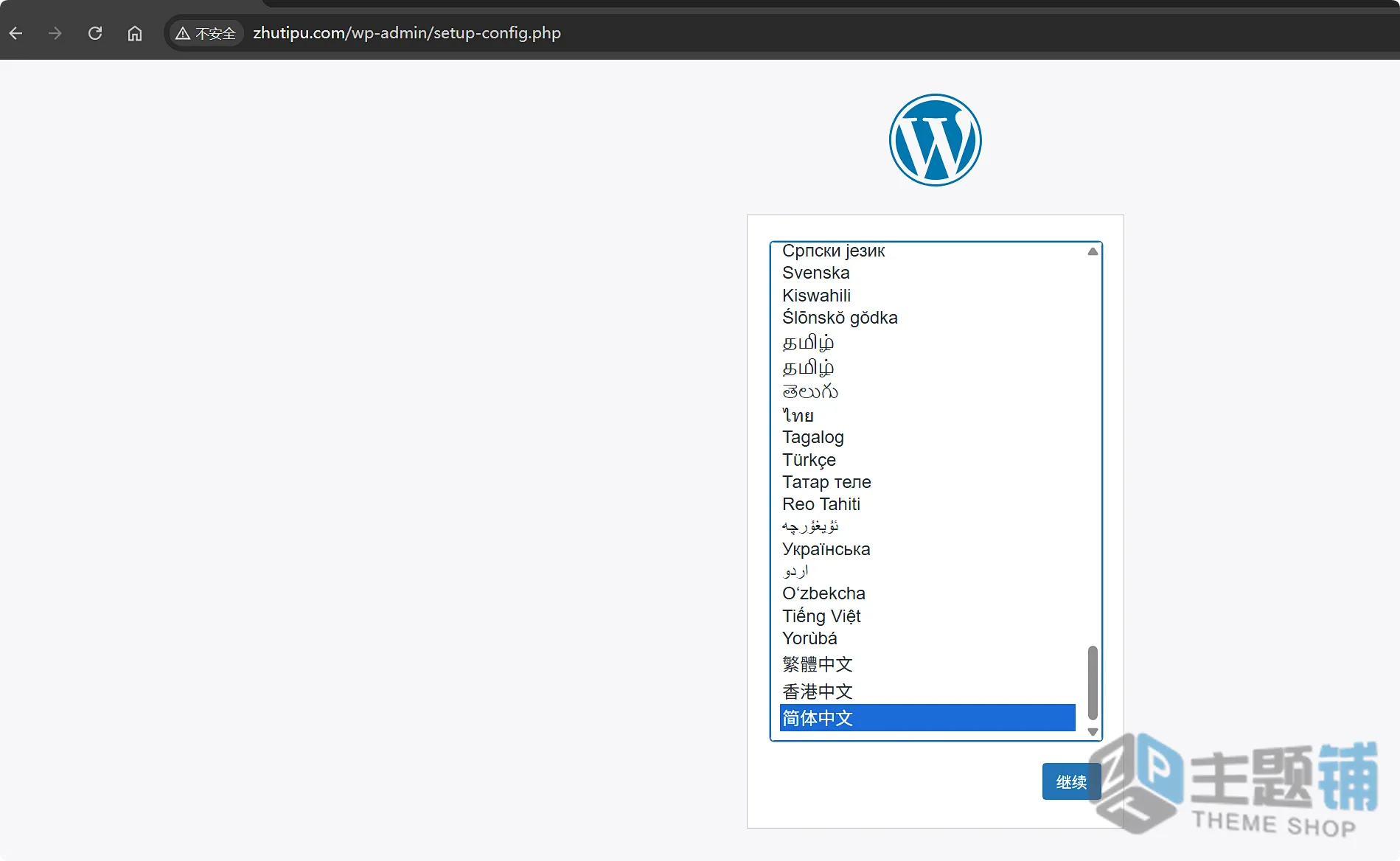The image size is (1400, 861).
Task: Pick Ślōnskŏ gŏdka from the list
Action: (927, 318)
